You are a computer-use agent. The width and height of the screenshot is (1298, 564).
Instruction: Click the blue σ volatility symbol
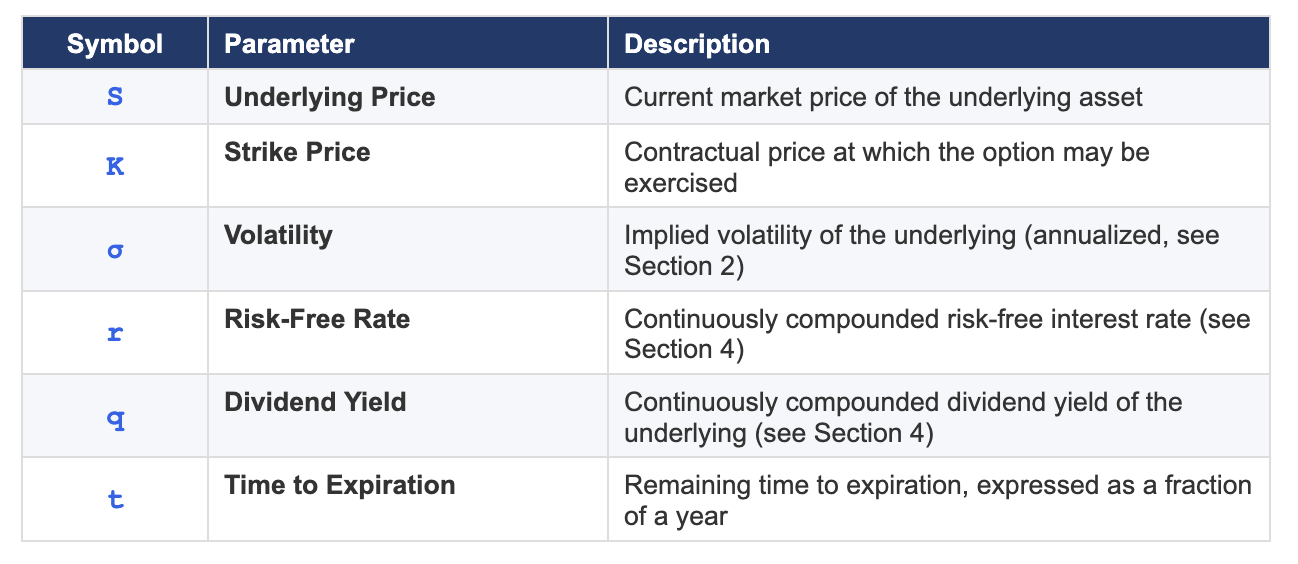point(115,250)
